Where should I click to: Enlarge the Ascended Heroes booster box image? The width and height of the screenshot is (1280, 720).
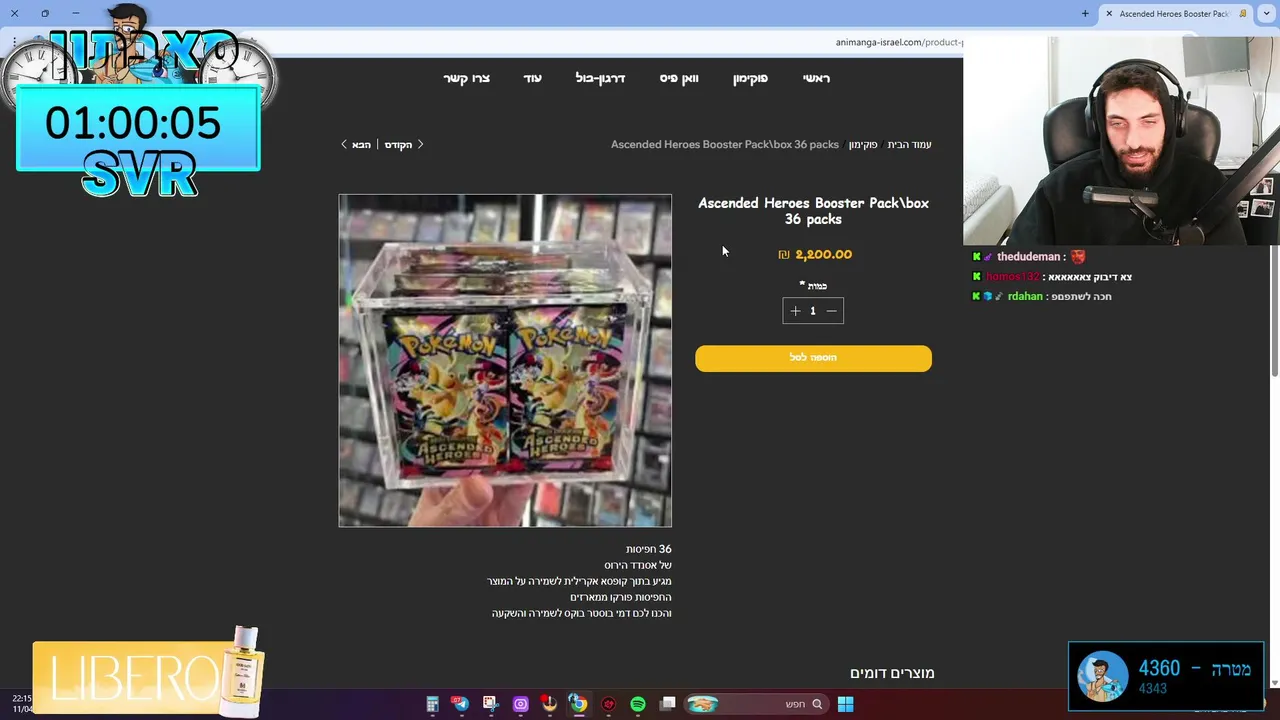click(505, 361)
